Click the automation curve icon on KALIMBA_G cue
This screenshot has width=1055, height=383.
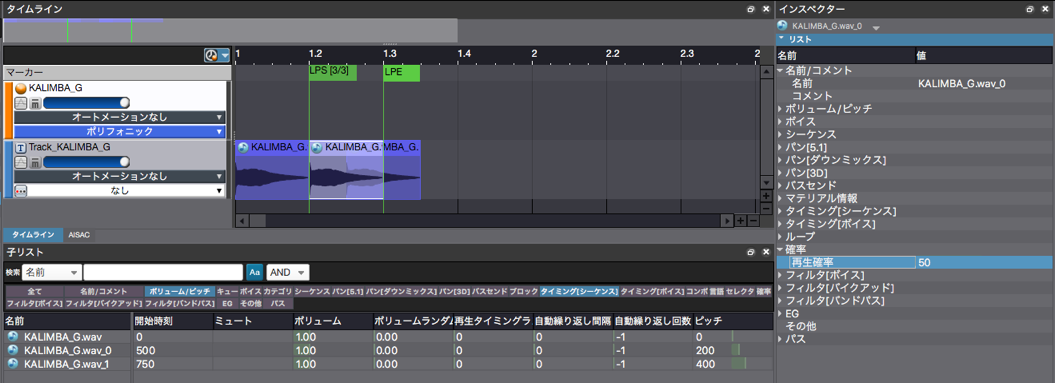pyautogui.click(x=20, y=103)
